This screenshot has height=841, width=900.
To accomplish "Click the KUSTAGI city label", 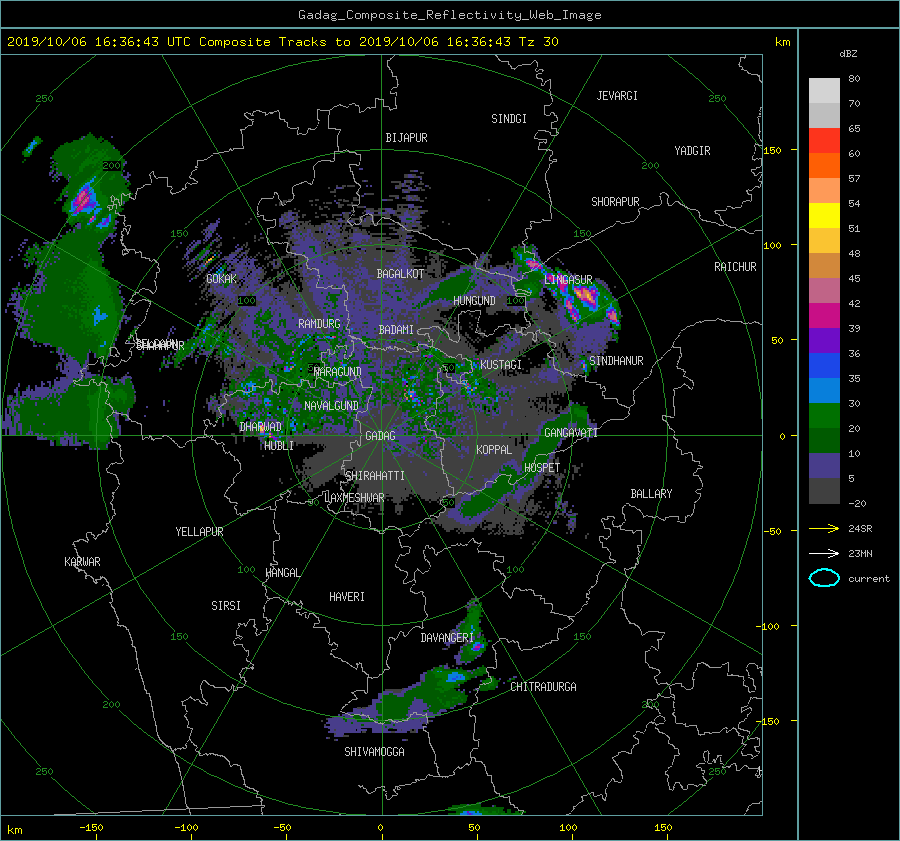I will click(501, 365).
